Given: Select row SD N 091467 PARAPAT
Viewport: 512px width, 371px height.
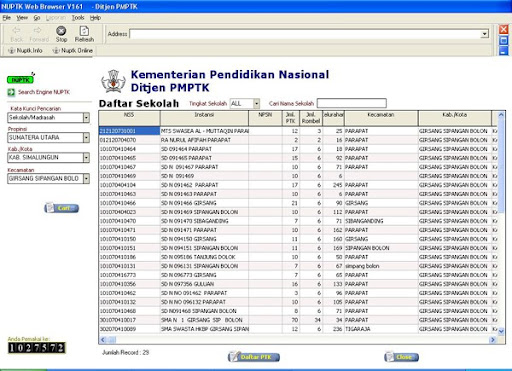Looking at the screenshot, I should (x=298, y=167).
